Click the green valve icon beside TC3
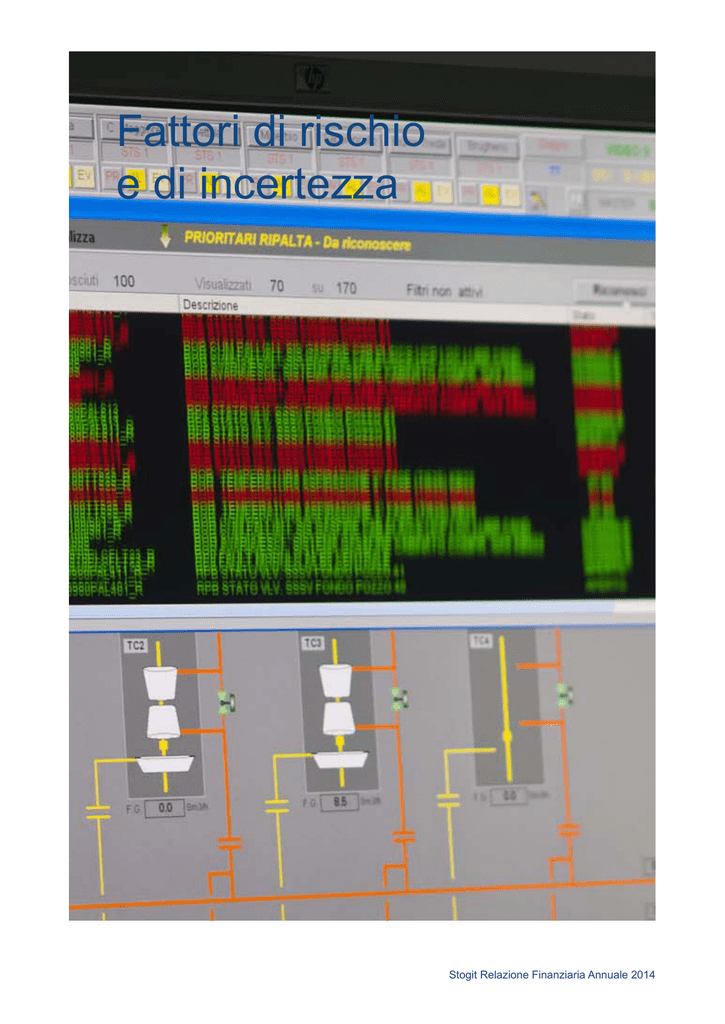 click(x=399, y=697)
